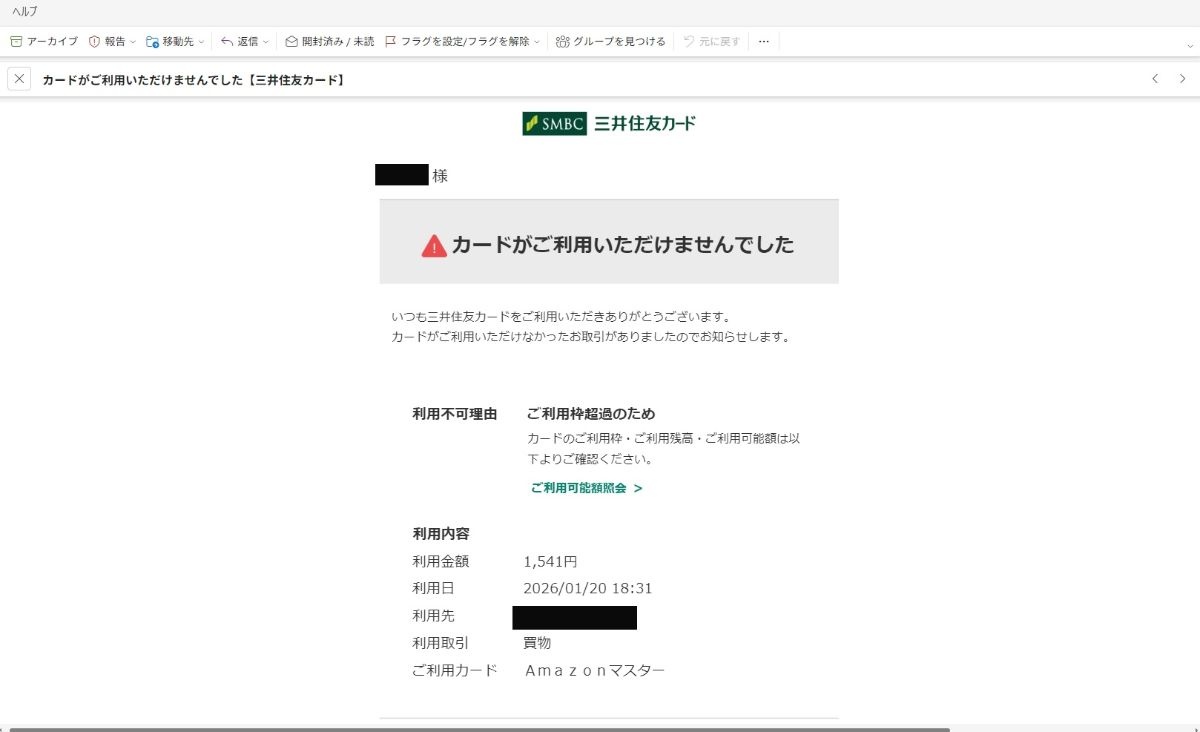Click the Archive (アーカイブ) icon
The height and width of the screenshot is (732, 1200).
[x=16, y=42]
